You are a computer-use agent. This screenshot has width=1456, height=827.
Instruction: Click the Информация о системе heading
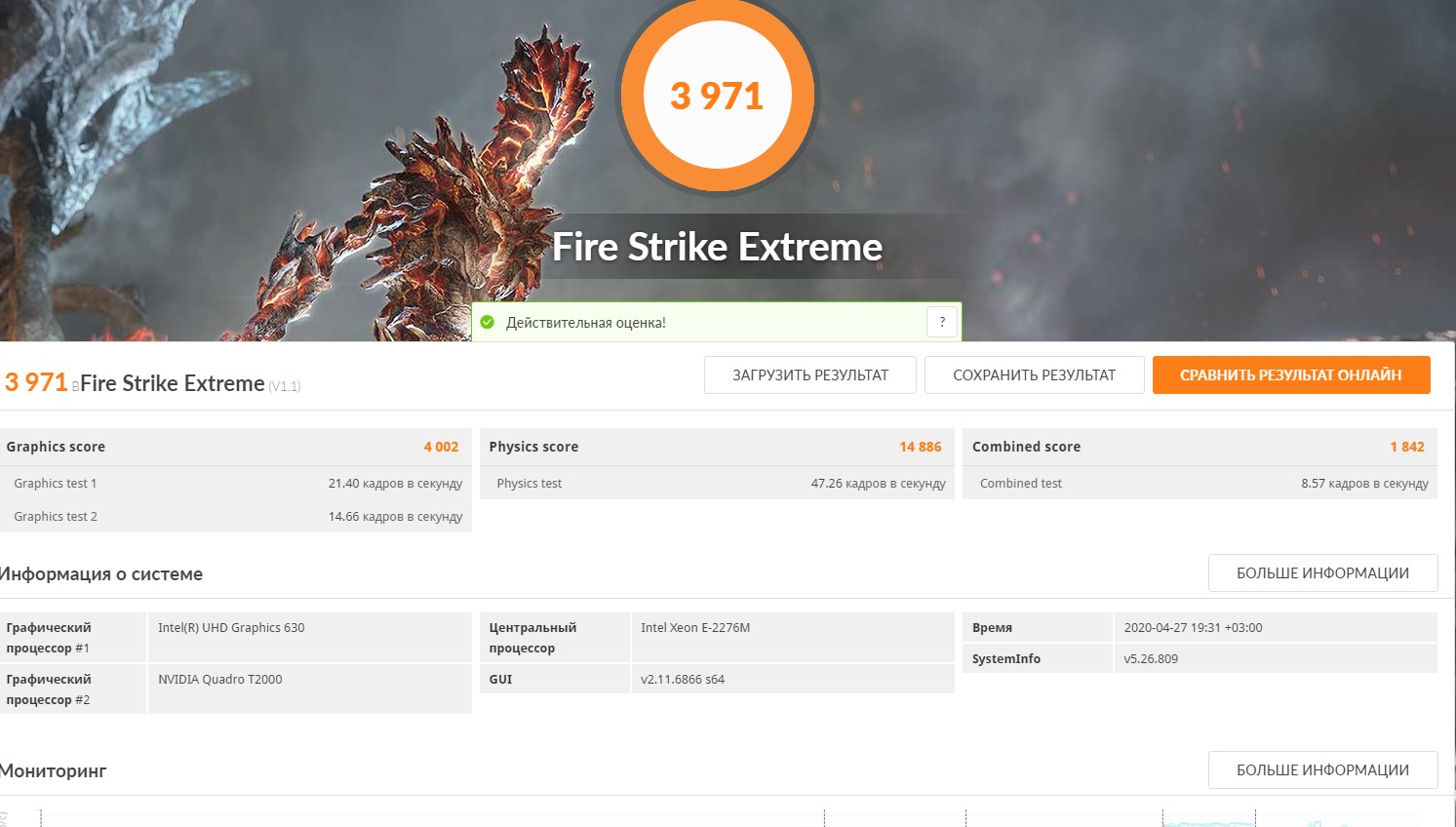[x=100, y=574]
